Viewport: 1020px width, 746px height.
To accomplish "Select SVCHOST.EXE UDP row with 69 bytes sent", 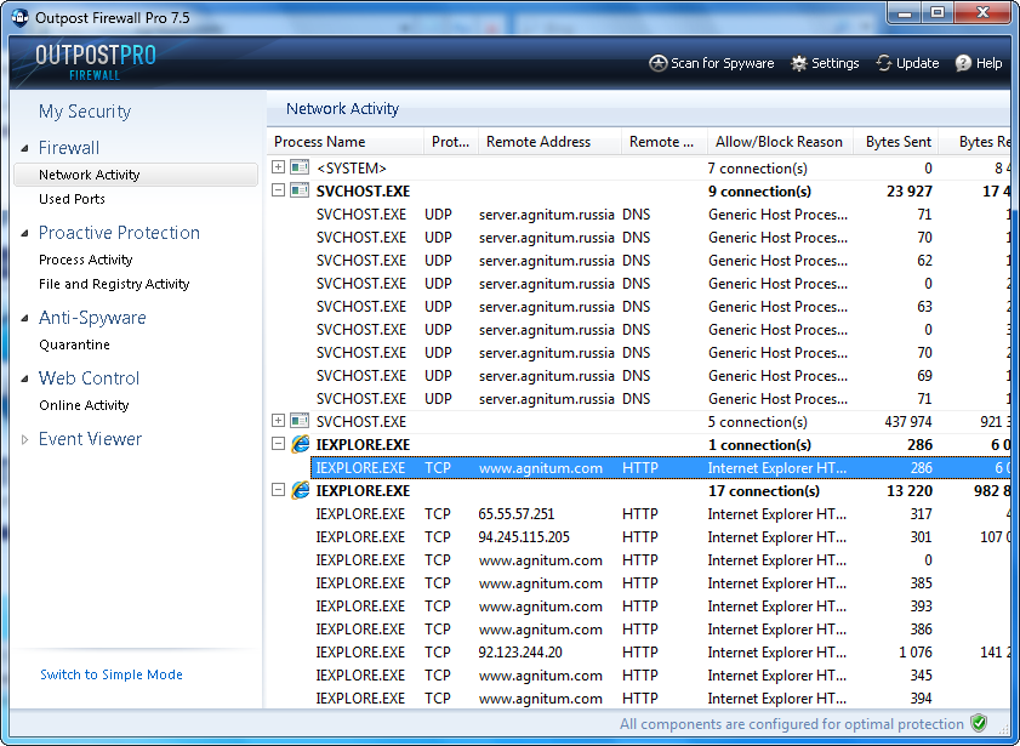I will (660, 375).
